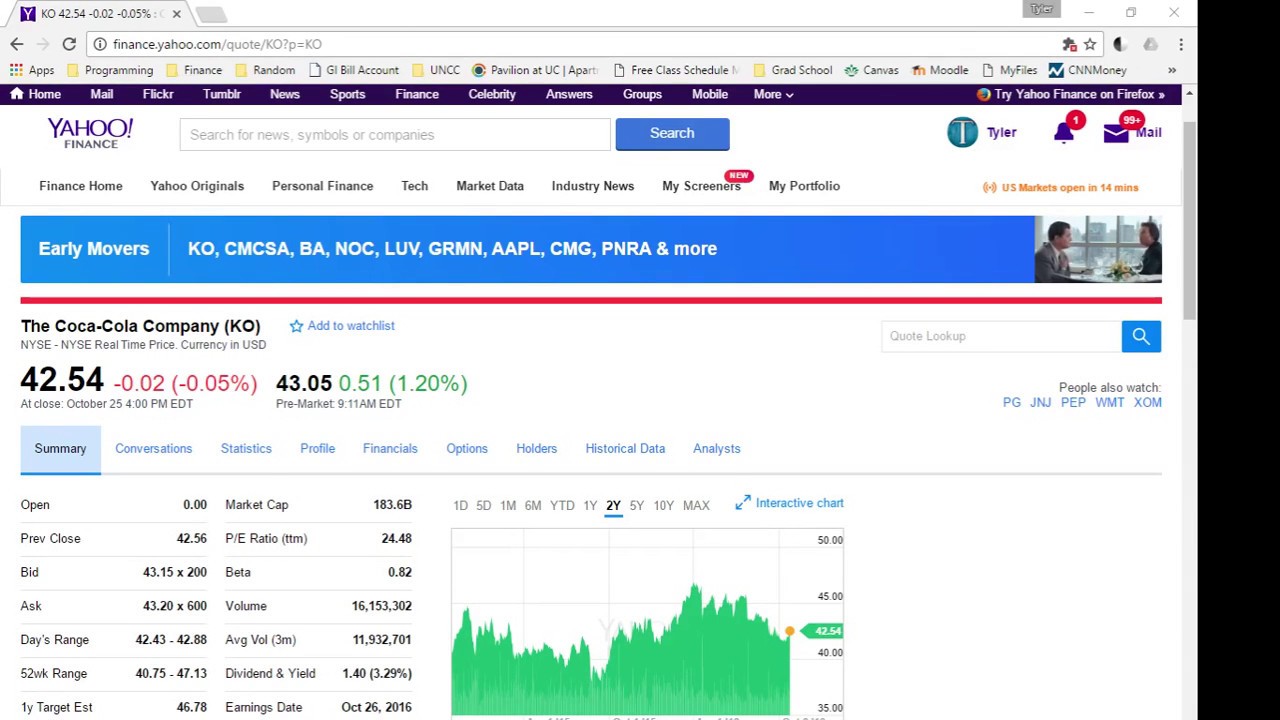Click the PG ticker link
1280x720 pixels.
1012,402
